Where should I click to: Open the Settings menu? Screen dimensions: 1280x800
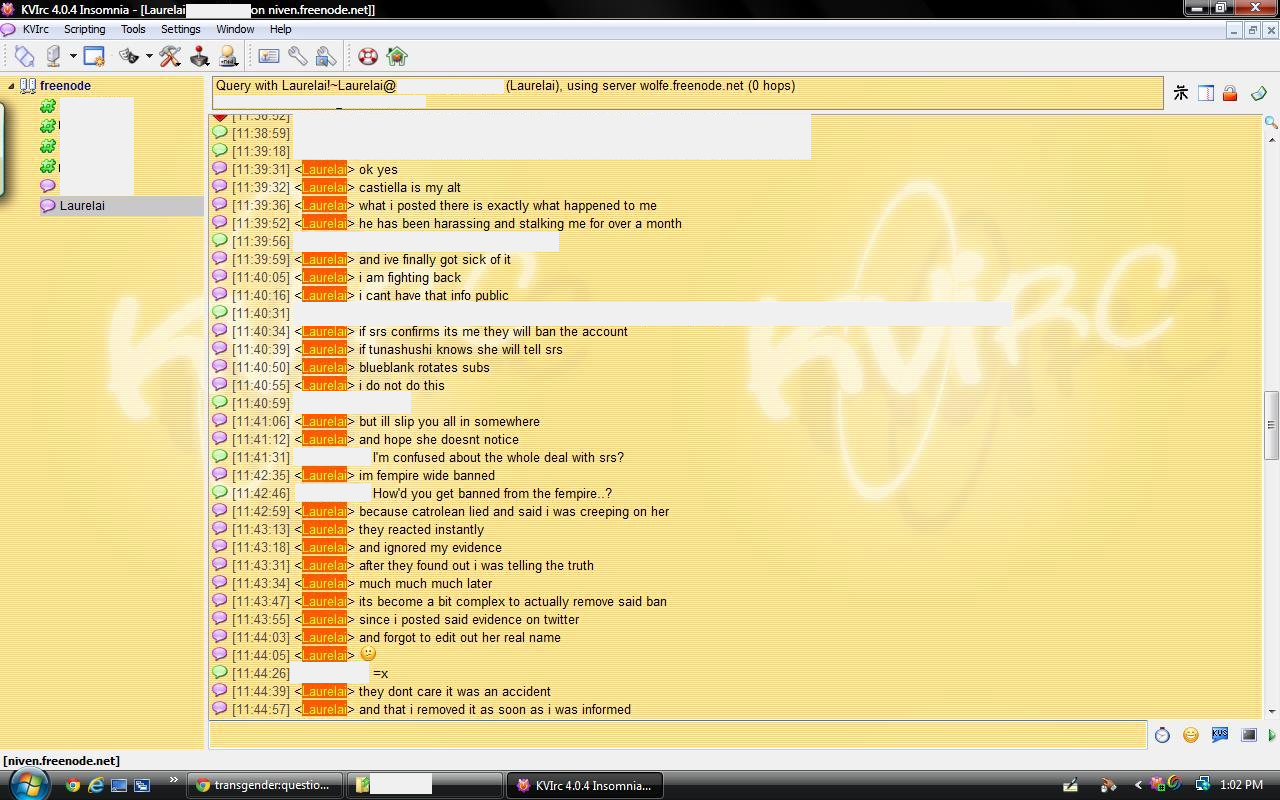(x=180, y=29)
